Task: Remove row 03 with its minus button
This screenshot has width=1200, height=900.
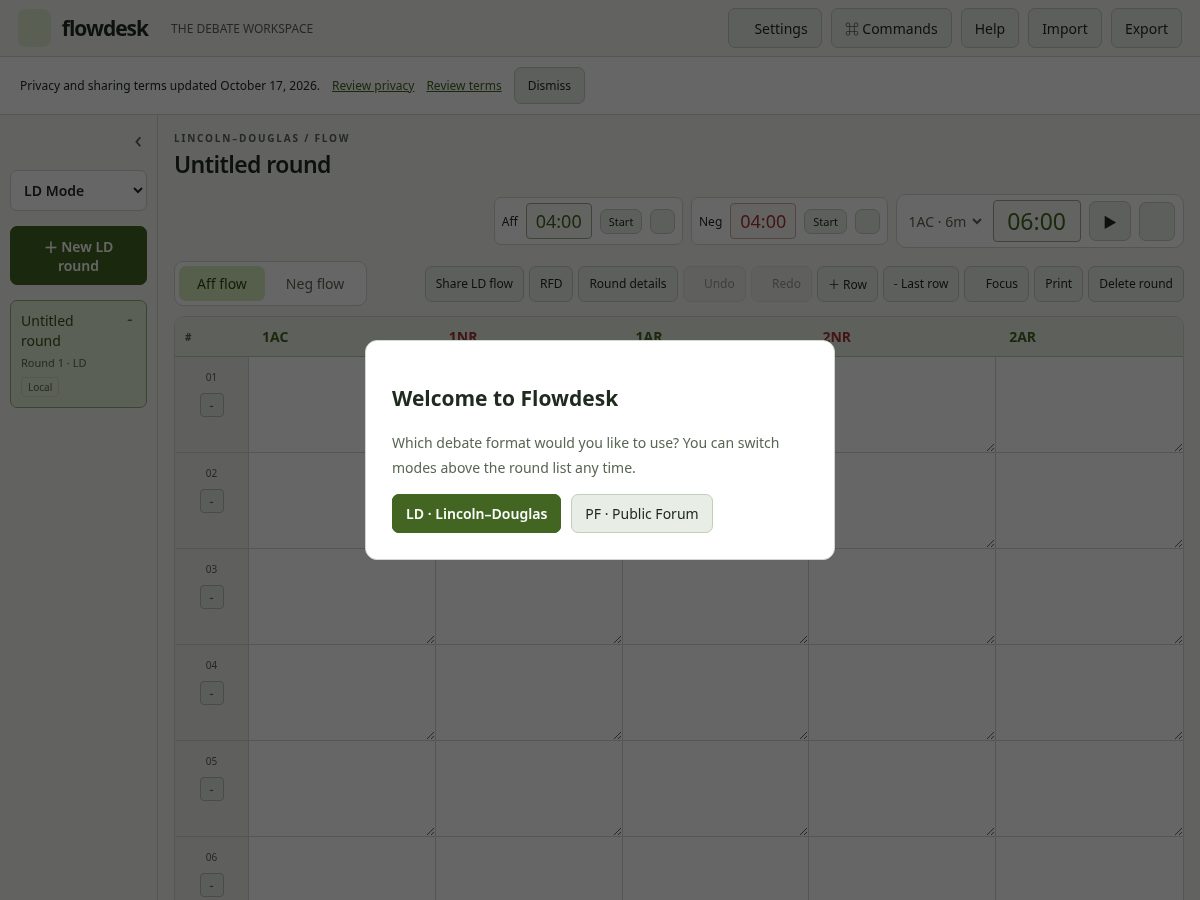Action: (x=212, y=597)
